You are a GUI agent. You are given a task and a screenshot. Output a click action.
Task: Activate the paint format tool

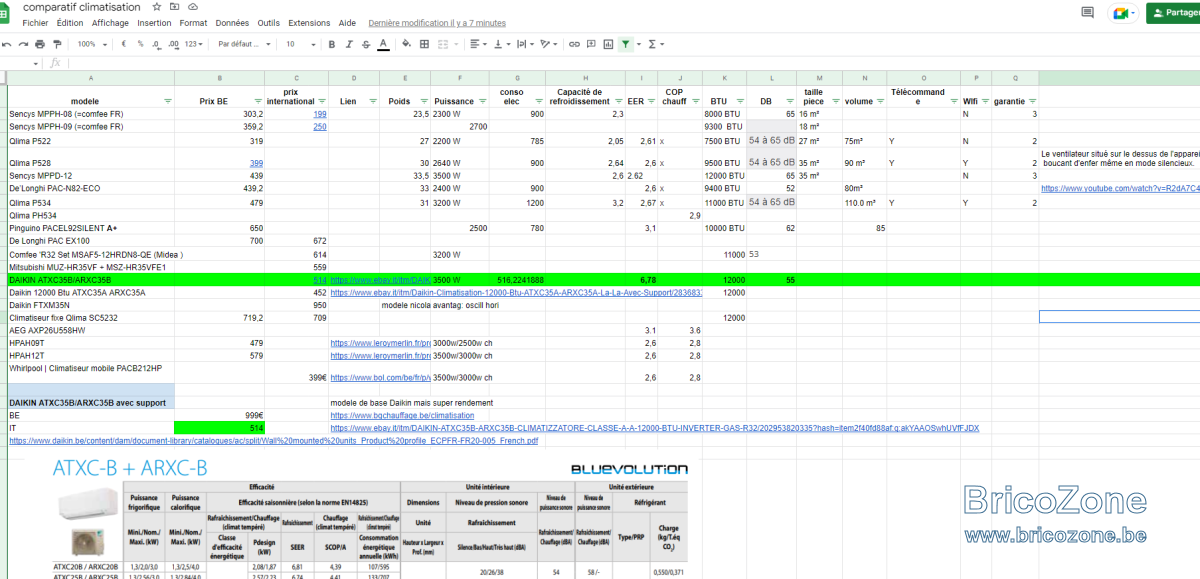(57, 44)
